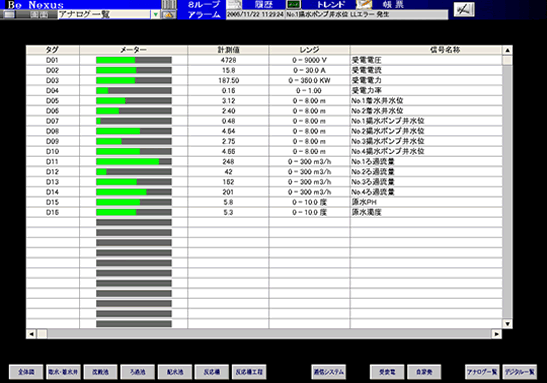Select the アナログ一覧 bottom button
The height and width of the screenshot is (383, 547).
coord(482,372)
